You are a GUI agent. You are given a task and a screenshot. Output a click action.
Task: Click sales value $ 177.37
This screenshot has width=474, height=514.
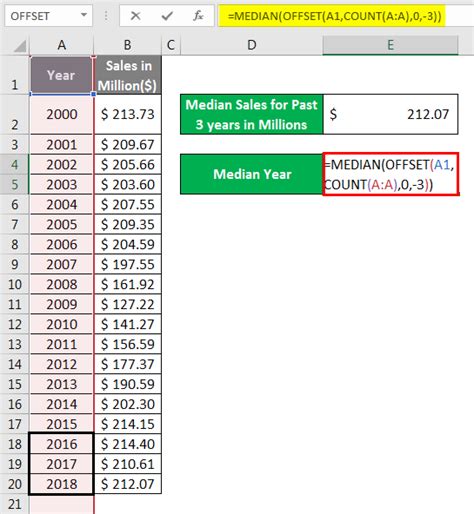click(x=128, y=364)
